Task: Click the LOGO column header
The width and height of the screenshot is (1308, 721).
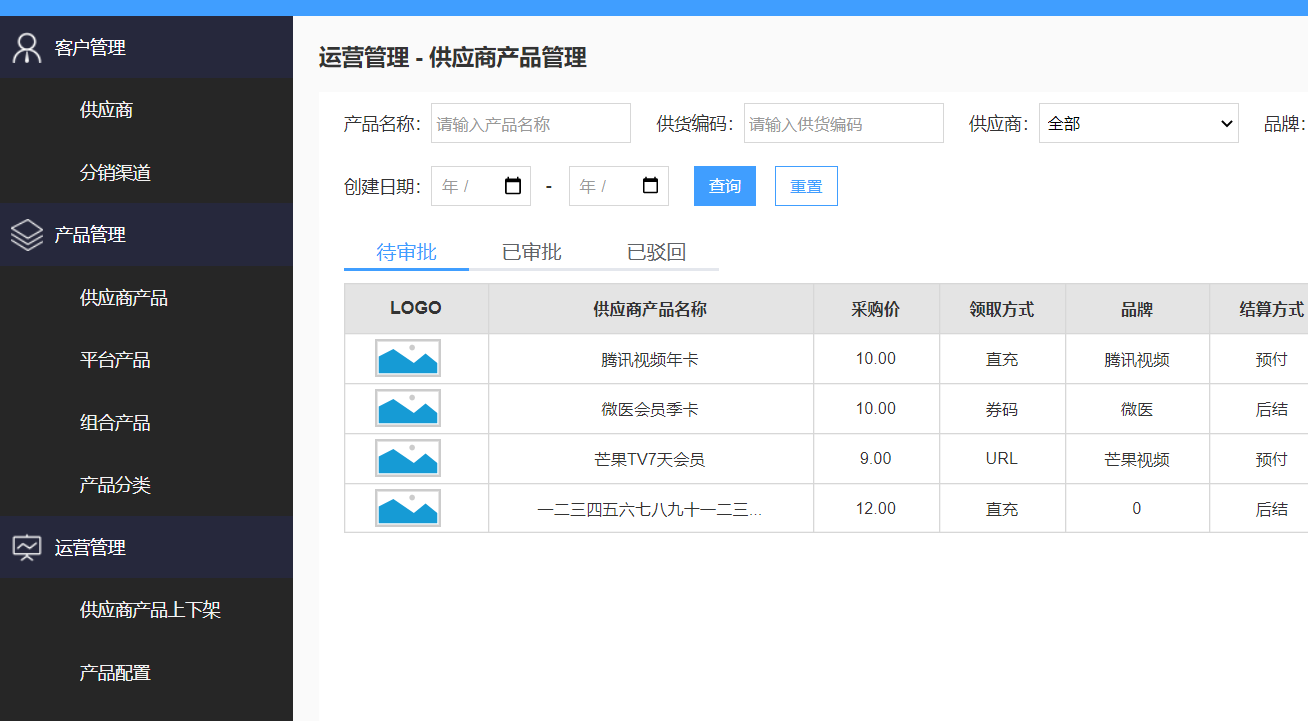Action: 416,308
